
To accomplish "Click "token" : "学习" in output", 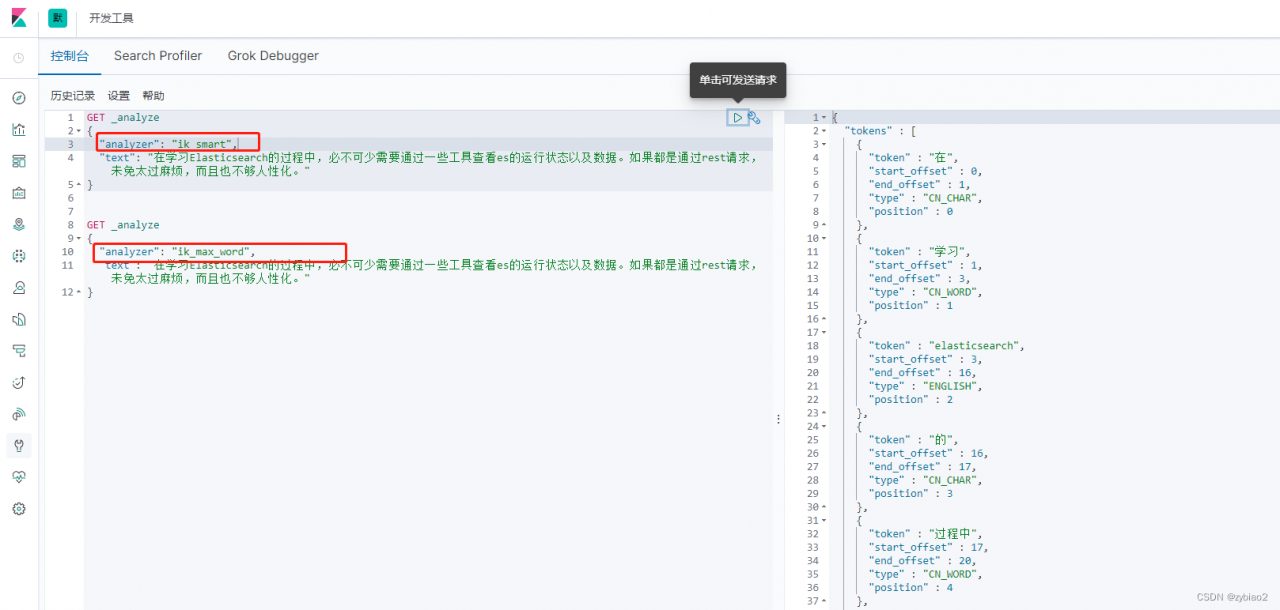I will coord(921,252).
